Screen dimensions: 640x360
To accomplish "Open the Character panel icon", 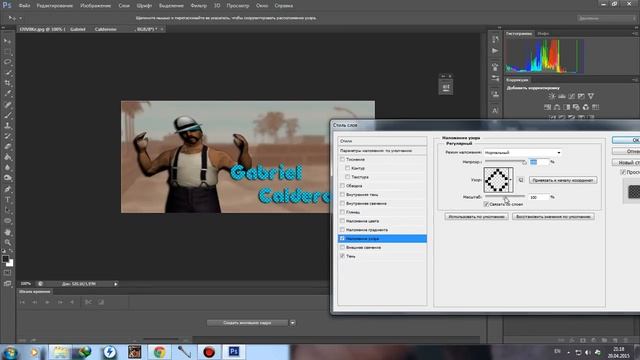I will [x=495, y=110].
